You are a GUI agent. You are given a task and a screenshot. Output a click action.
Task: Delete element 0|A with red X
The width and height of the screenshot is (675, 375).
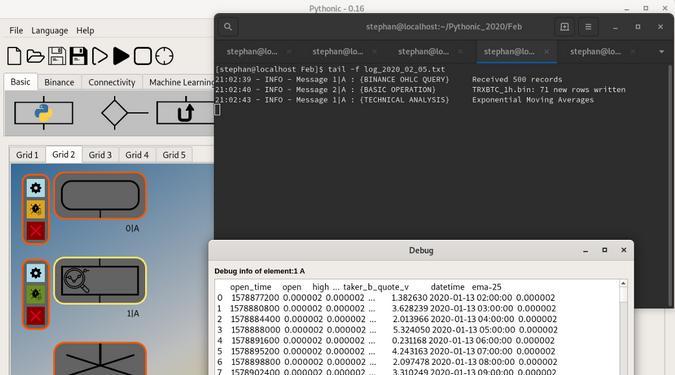point(36,231)
